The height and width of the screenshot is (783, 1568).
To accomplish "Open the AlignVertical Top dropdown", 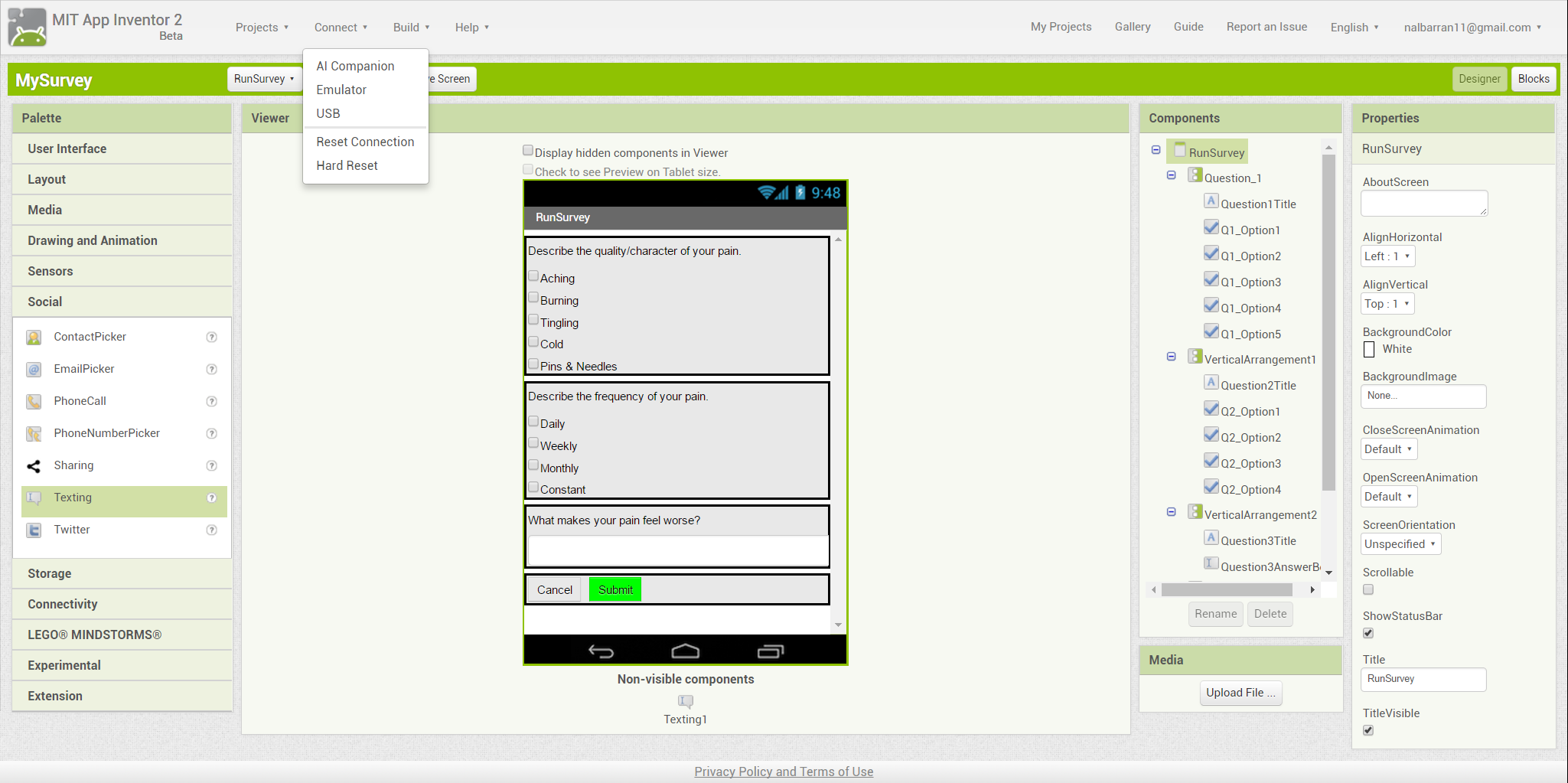I will click(x=1387, y=304).
